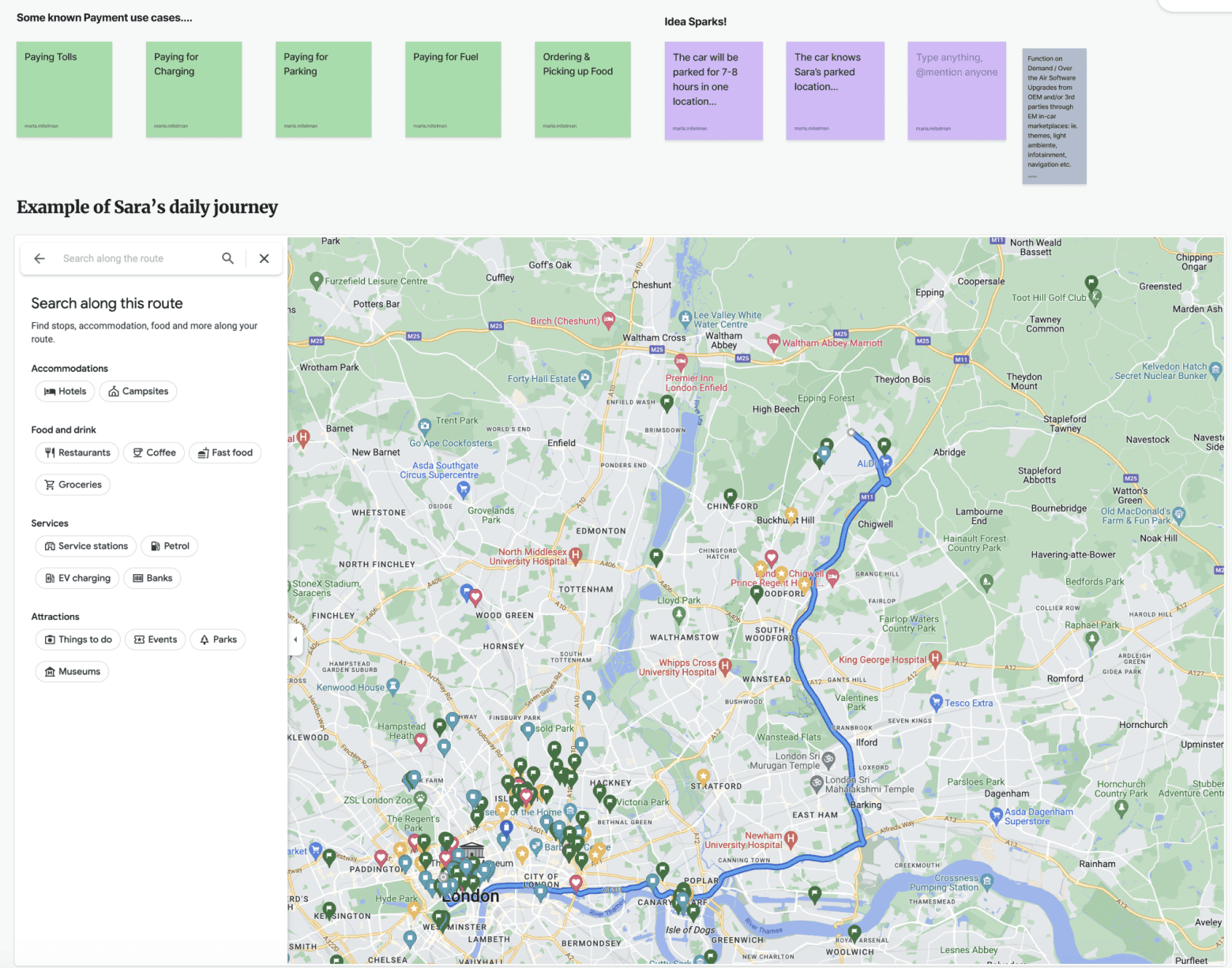Focus the 'Search along the route' field
The width and height of the screenshot is (1232, 968).
134,258
